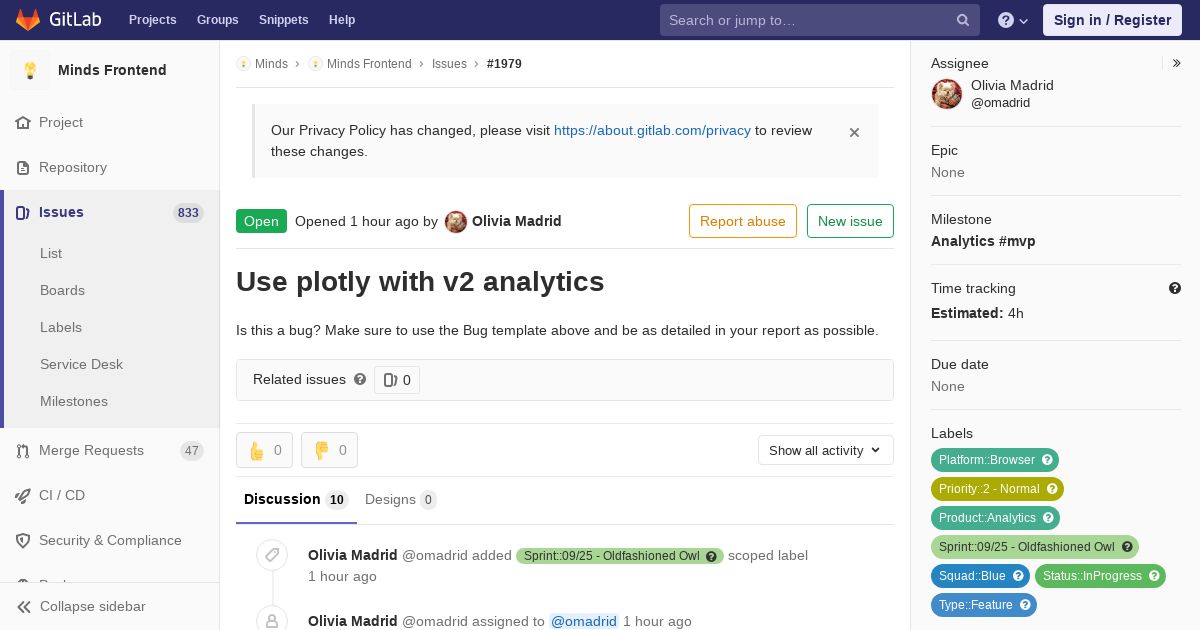Open the Projects menu

[x=152, y=20]
